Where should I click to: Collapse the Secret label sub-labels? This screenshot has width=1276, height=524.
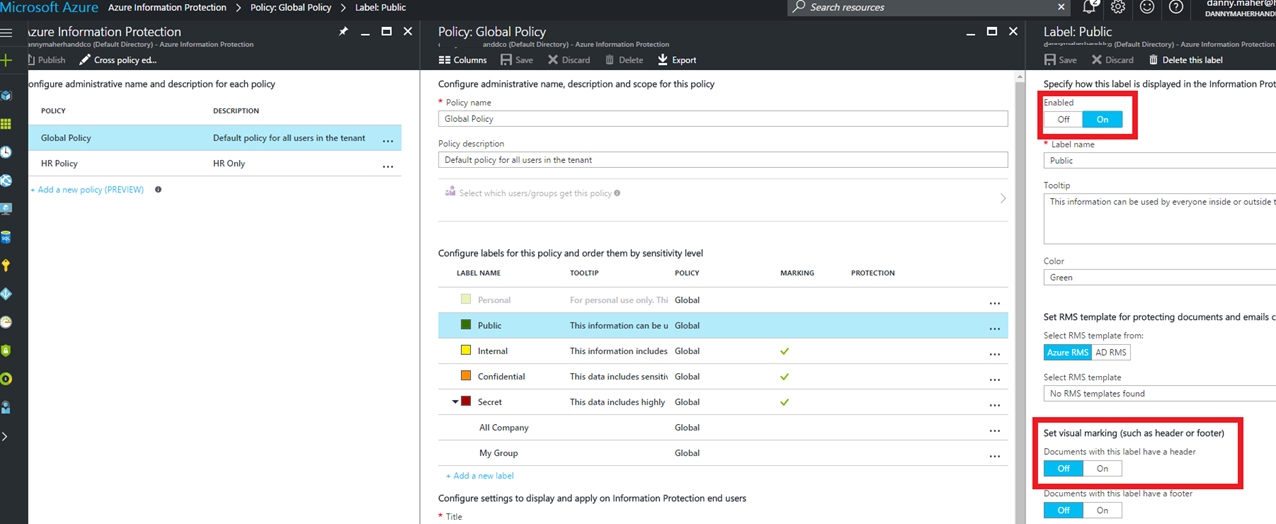455,402
